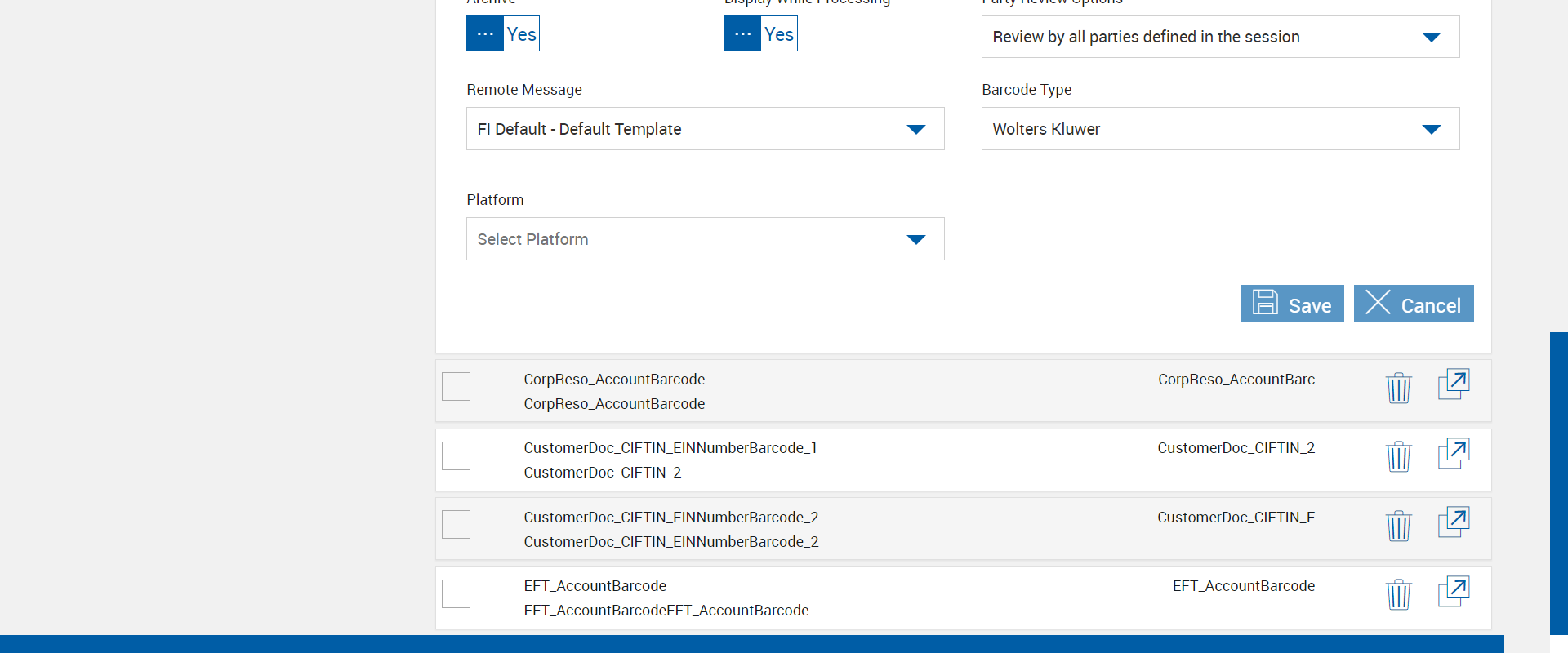Open the Select Platform dropdown

point(705,239)
